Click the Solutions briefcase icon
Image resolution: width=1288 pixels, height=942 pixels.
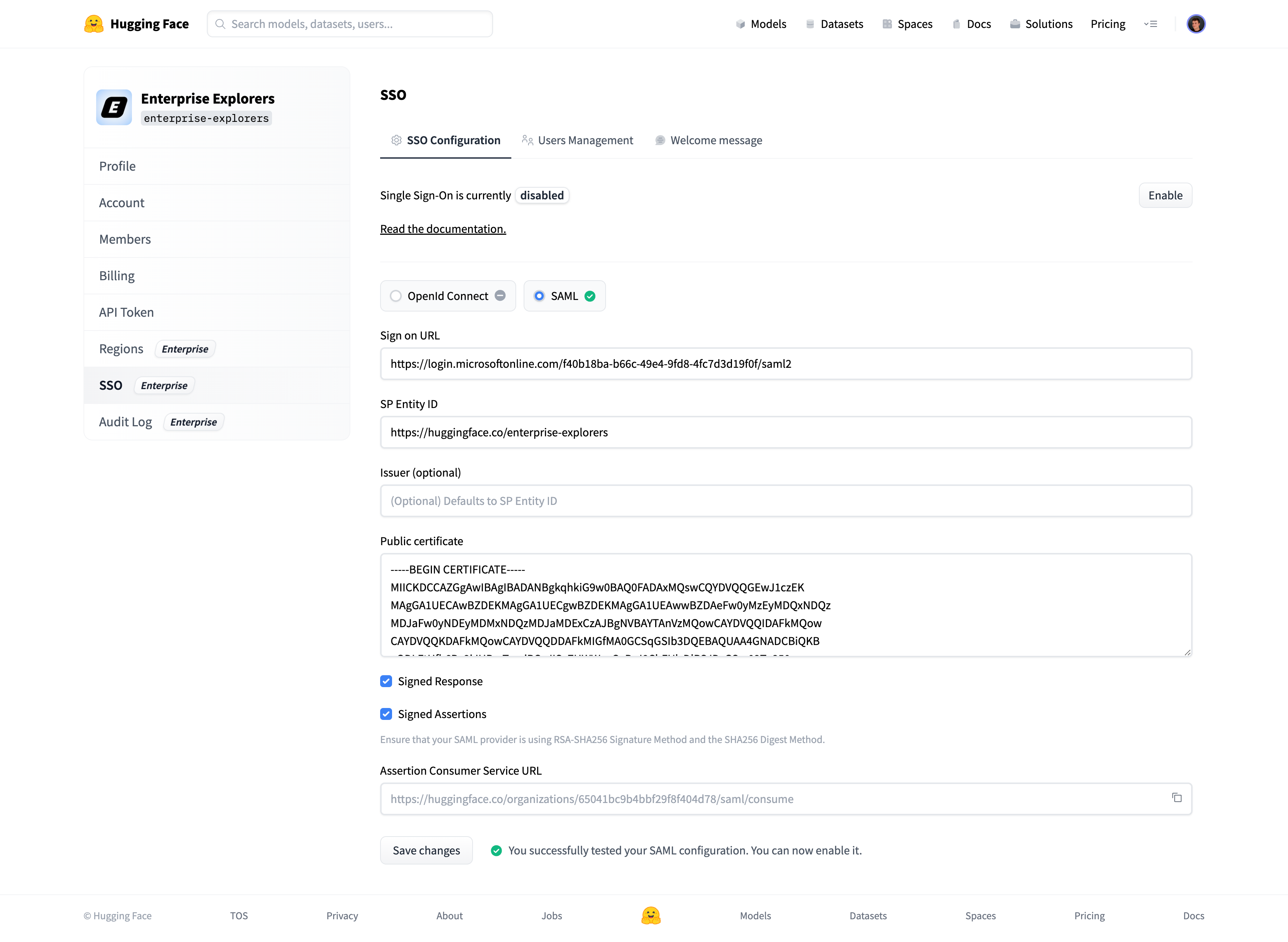click(1014, 24)
